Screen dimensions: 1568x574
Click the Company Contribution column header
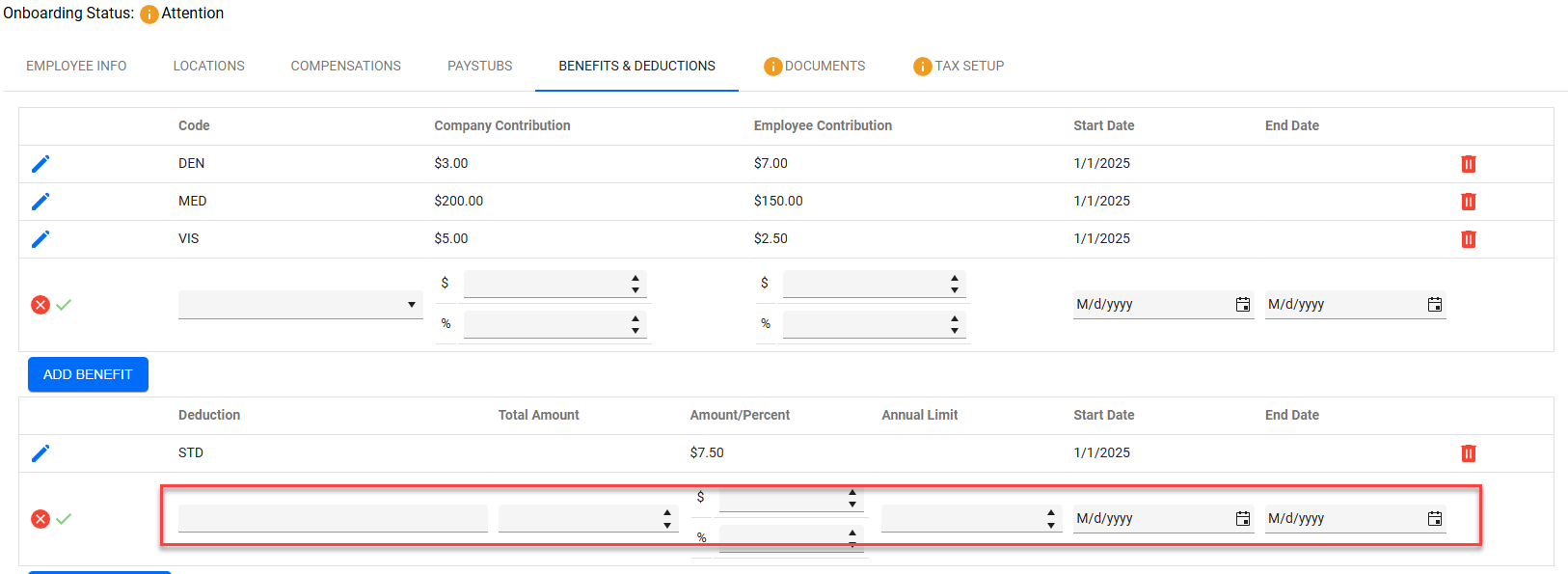502,126
